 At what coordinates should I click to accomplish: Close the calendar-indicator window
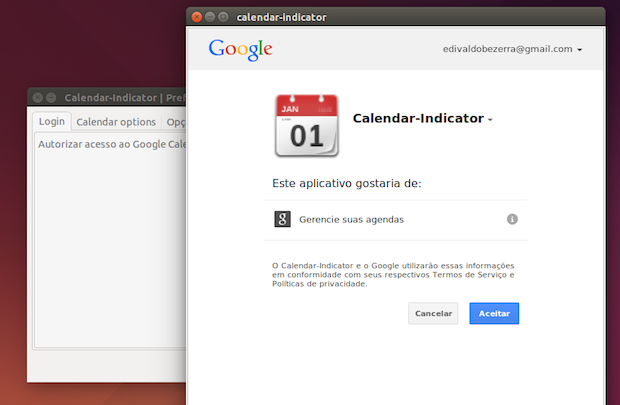197,17
